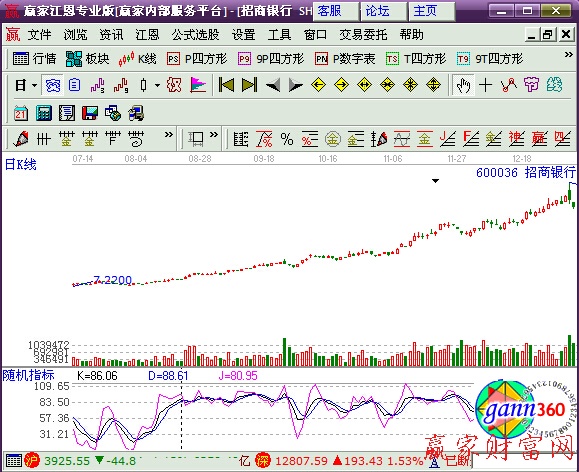Restore the inner document window
This screenshot has width=579, height=472.
[548, 35]
